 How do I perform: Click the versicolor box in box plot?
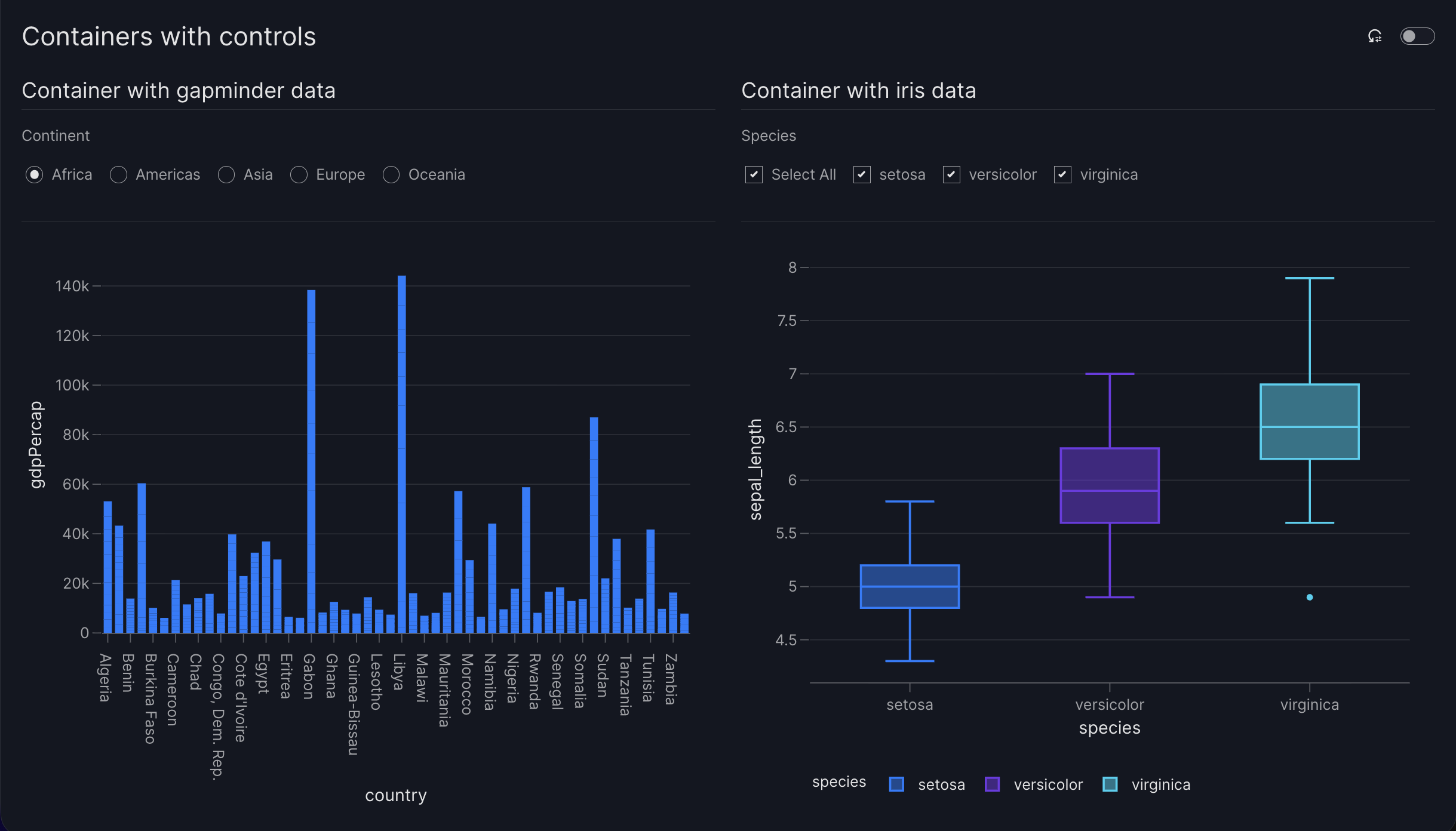[1110, 485]
